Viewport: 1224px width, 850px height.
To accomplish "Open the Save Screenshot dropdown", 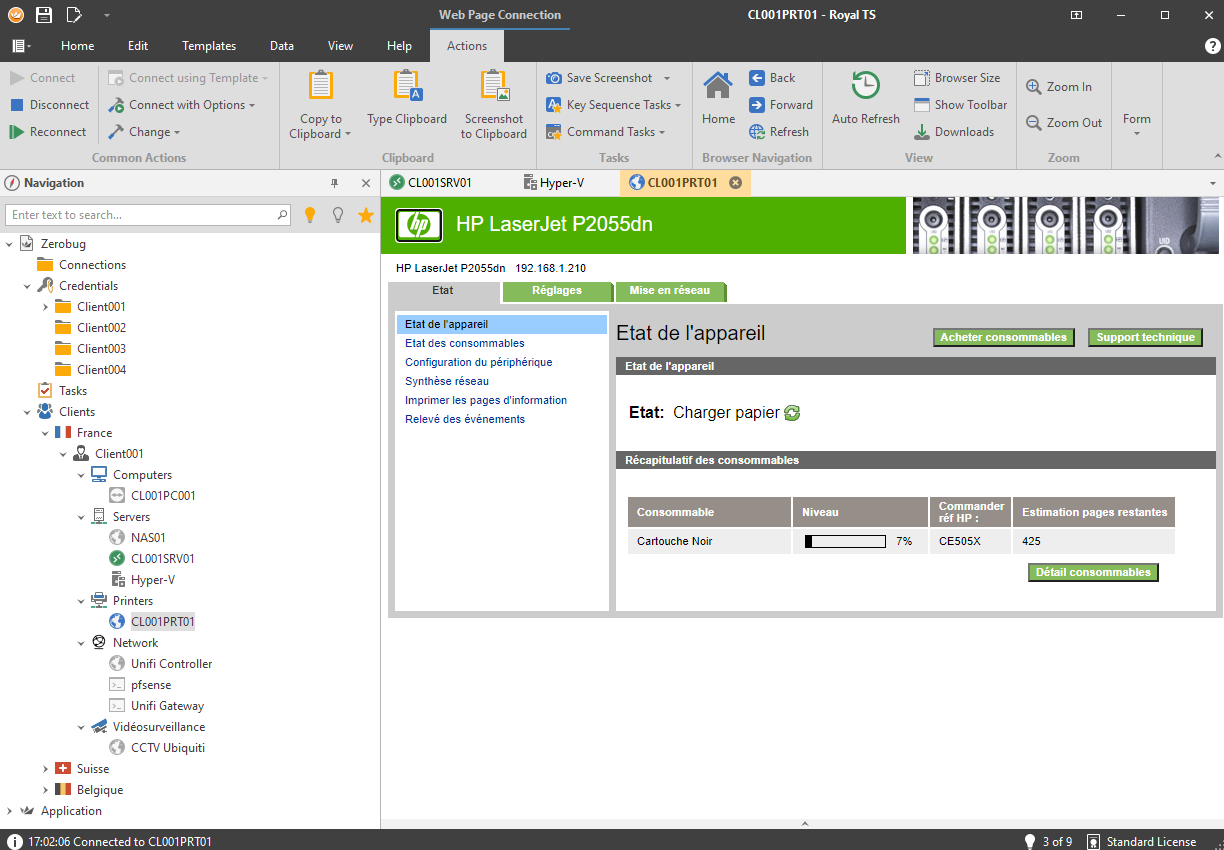I will 667,78.
